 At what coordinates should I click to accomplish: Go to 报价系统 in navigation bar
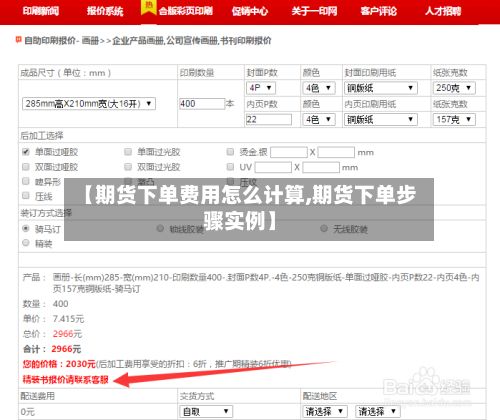click(x=105, y=11)
